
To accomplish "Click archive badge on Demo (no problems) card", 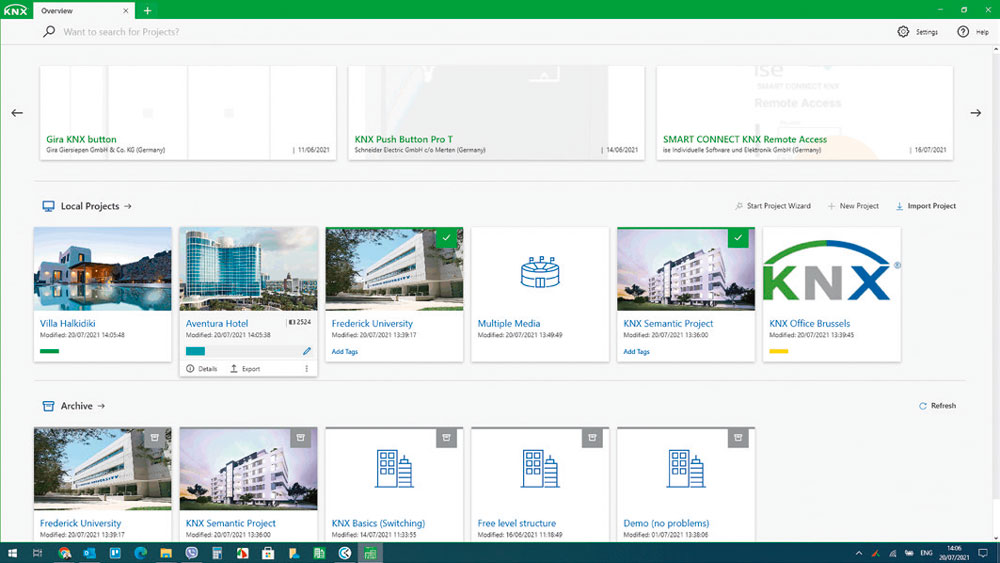I will (x=738, y=438).
